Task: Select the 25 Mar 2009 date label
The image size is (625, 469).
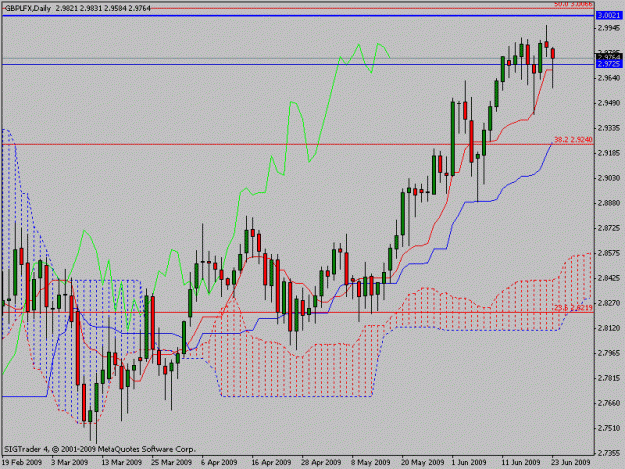Action: click(171, 462)
